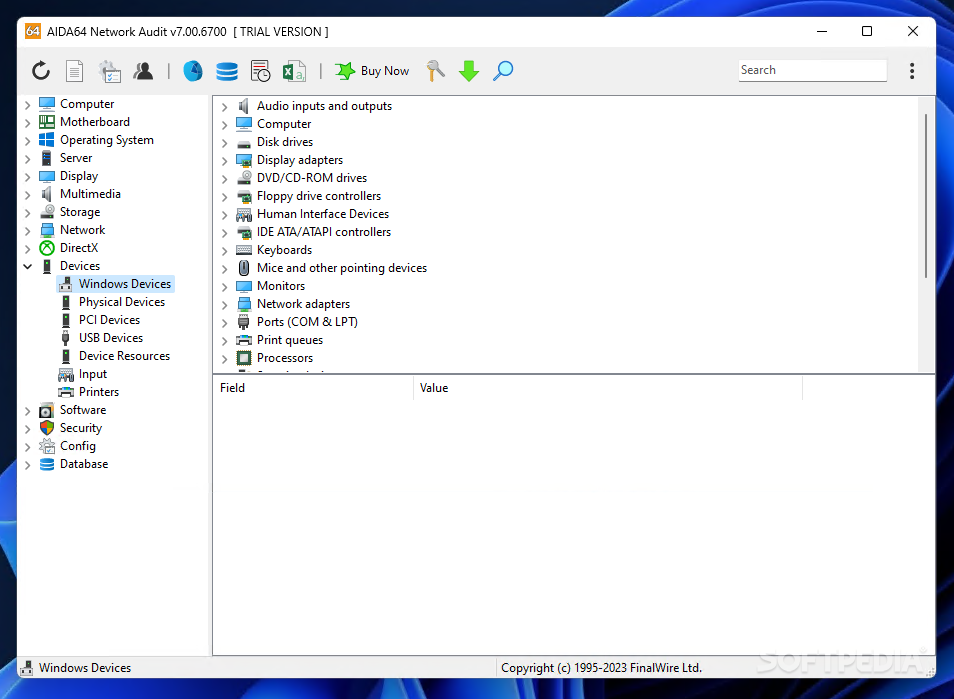
Task: Click the Storage drive icon in tree
Action: [x=47, y=212]
